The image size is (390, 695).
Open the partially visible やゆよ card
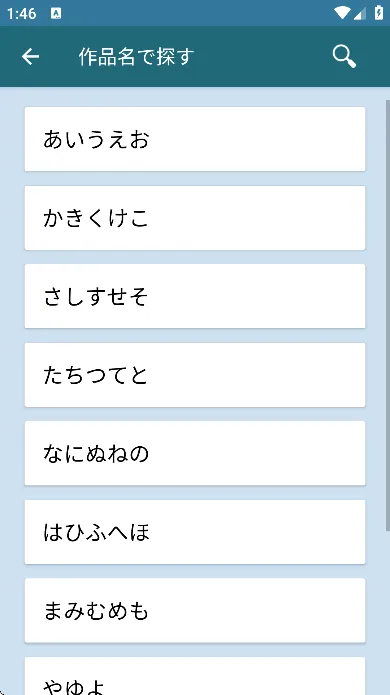(195, 676)
